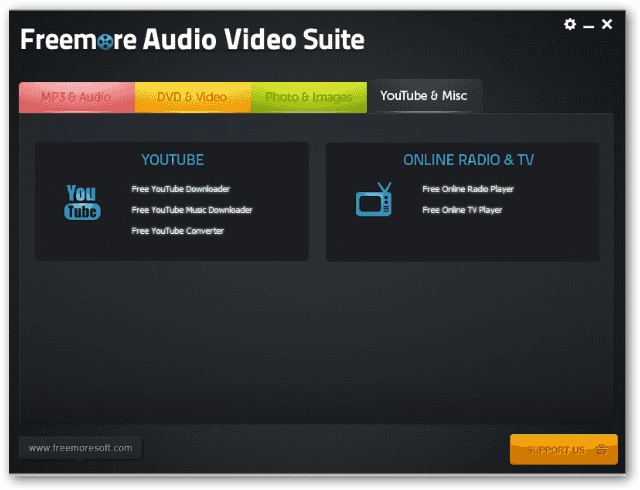Switch to the MP3 & Audio tab
The width and height of the screenshot is (640, 490).
77,97
